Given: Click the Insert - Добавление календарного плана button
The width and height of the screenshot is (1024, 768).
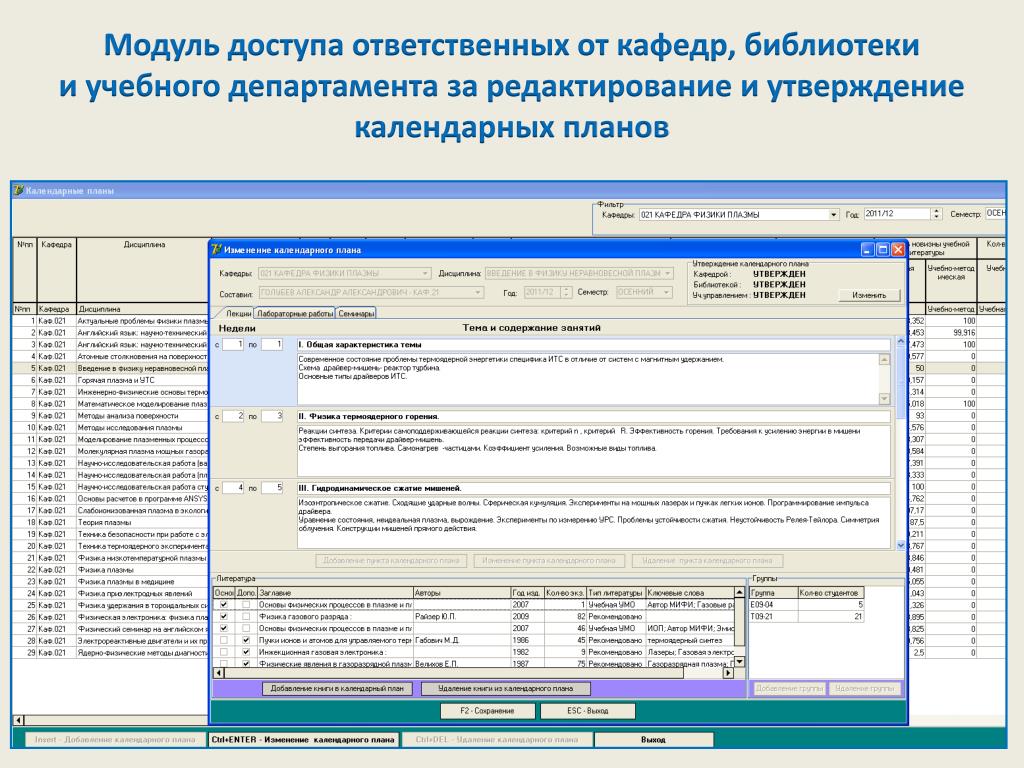Looking at the screenshot, I should [x=115, y=740].
